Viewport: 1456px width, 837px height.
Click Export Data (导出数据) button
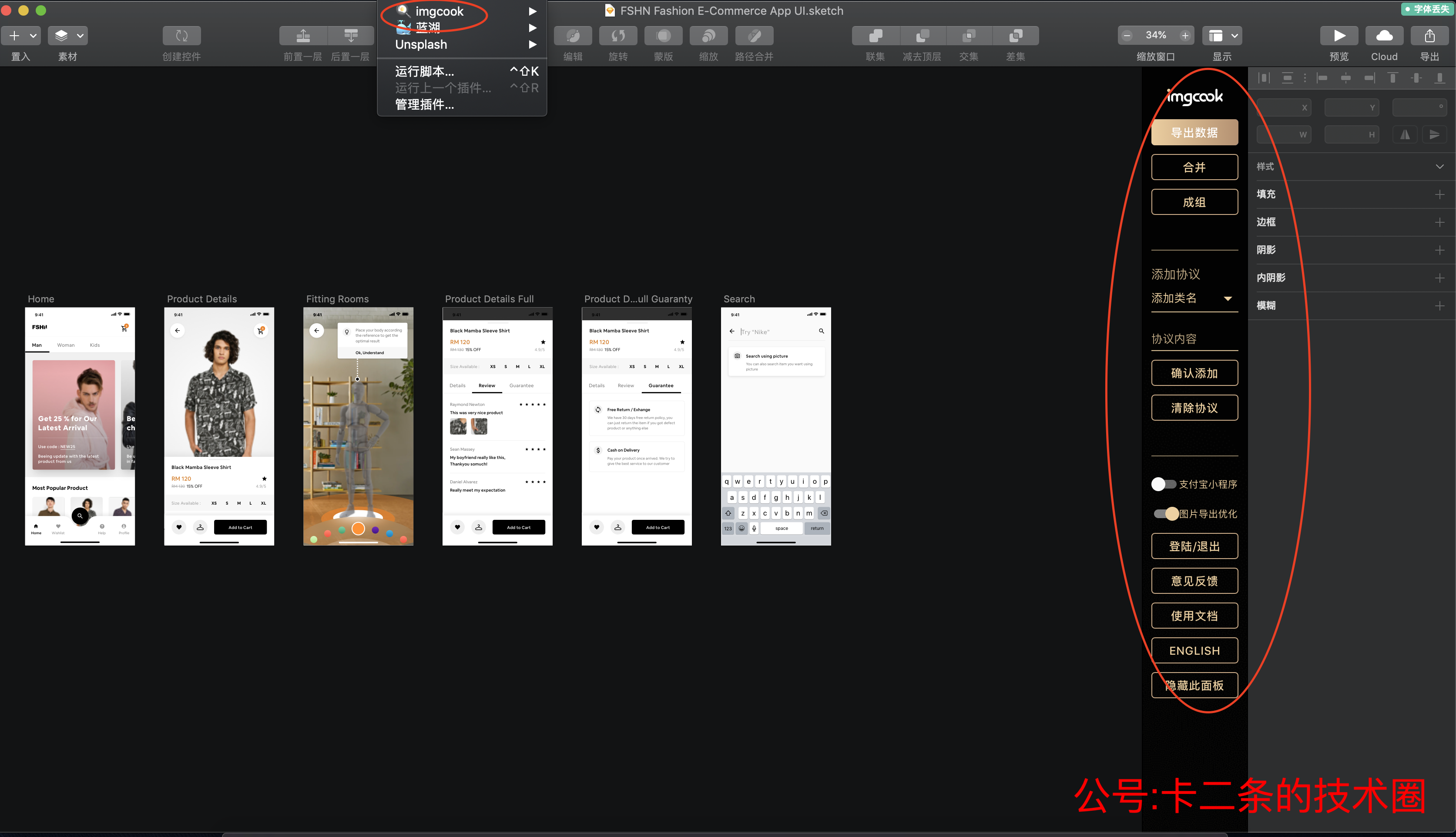(1194, 132)
